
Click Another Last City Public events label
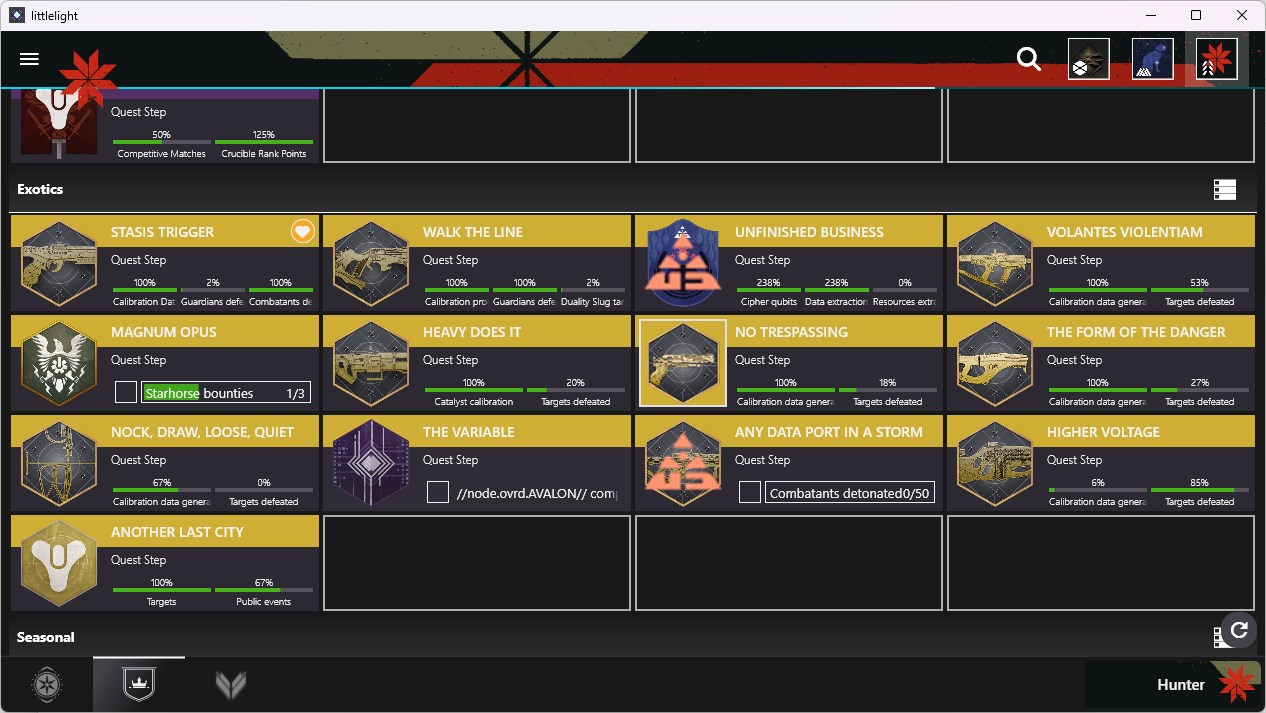coord(264,602)
